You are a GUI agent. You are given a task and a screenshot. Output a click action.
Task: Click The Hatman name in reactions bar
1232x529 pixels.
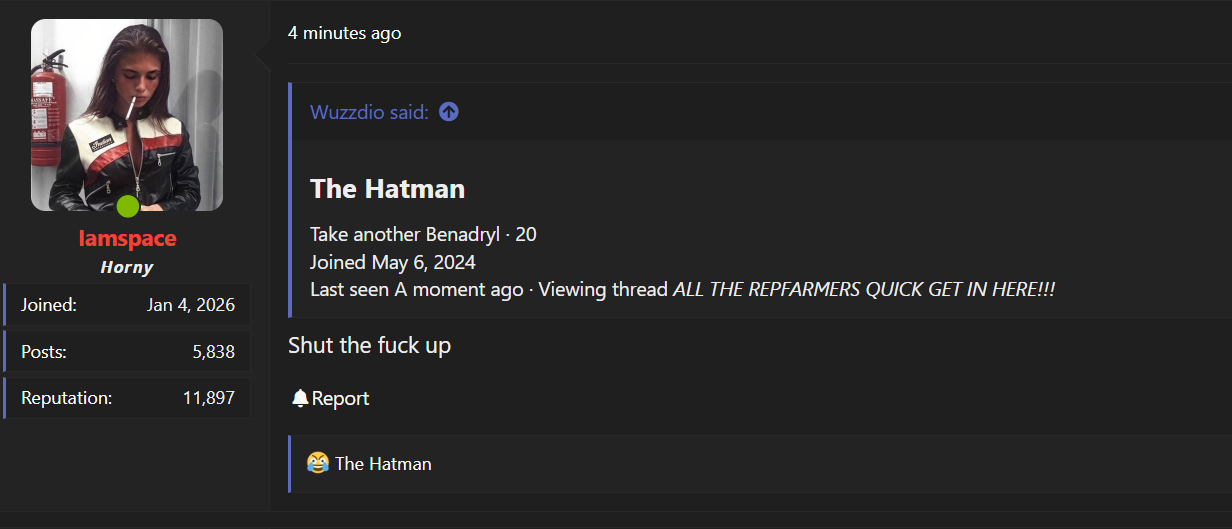point(383,464)
